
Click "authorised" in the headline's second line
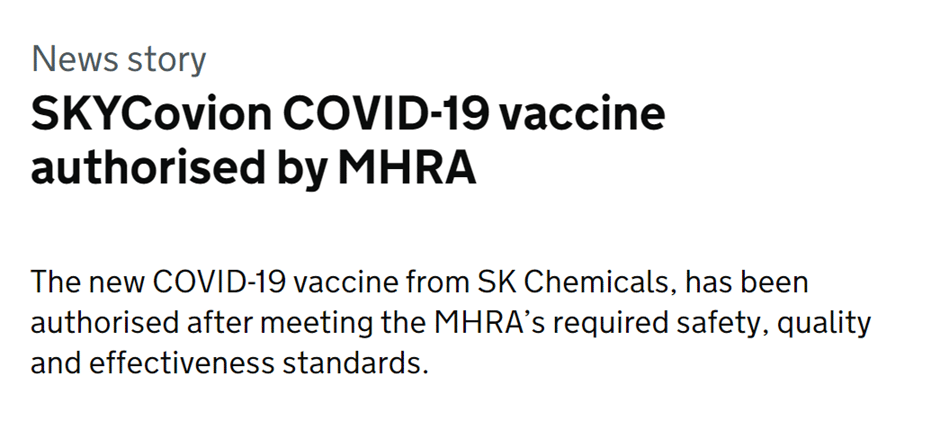pos(147,169)
